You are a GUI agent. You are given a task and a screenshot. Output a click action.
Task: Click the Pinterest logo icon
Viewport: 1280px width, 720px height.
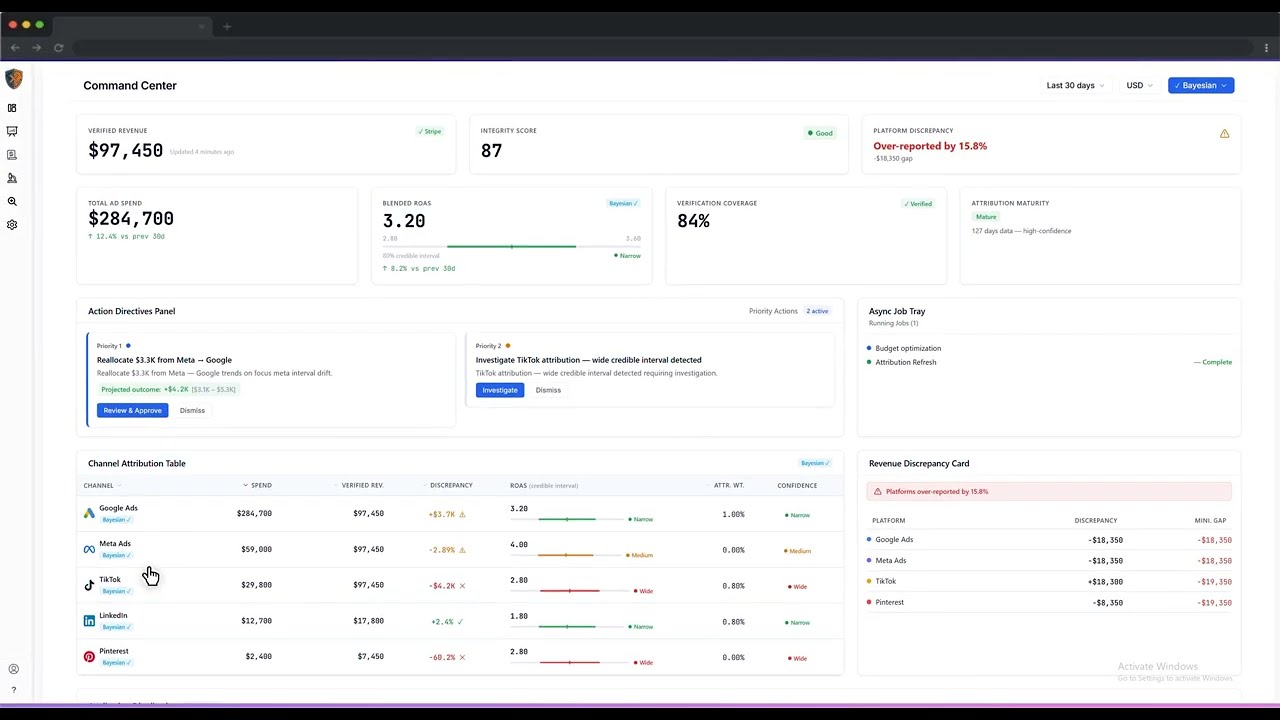coord(89,657)
